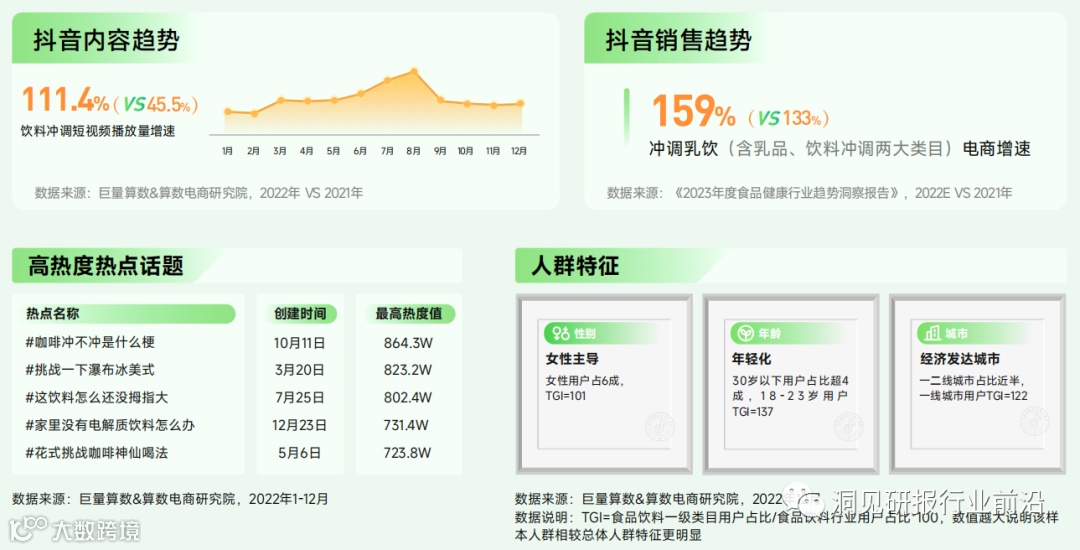This screenshot has width=1080, height=550.
Task: Select the 3月 label on the chart axis
Action: pos(280,151)
